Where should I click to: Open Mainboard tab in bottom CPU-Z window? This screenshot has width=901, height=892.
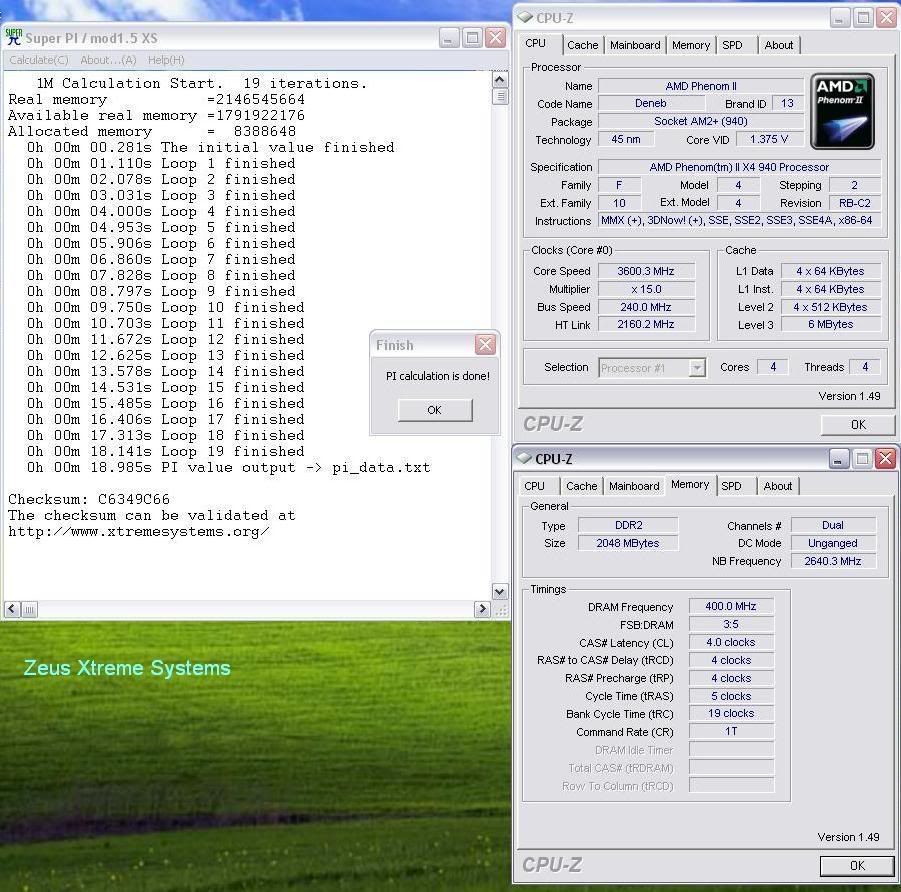pos(634,486)
